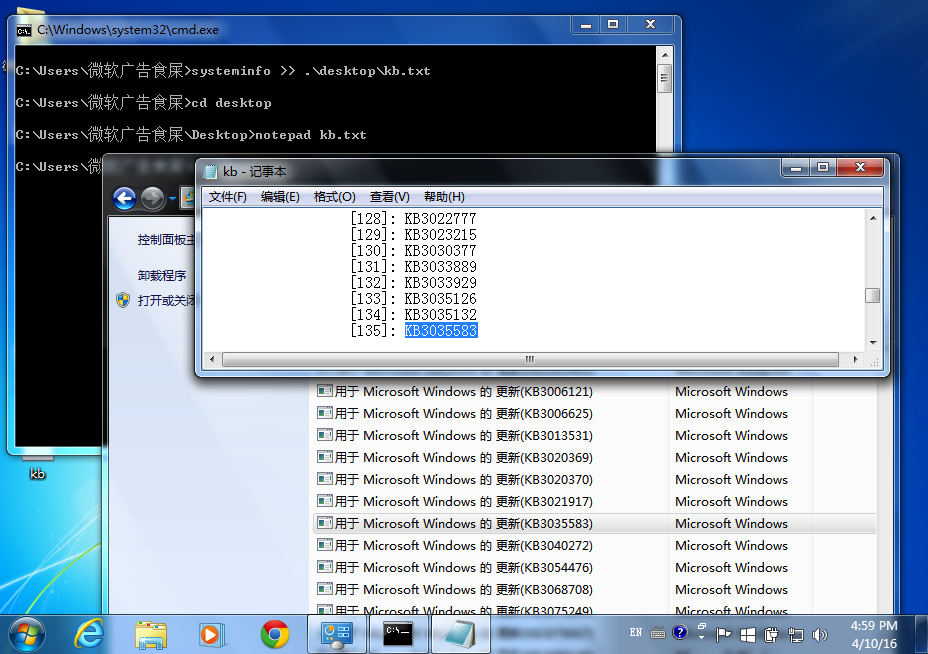This screenshot has height=654, width=928.
Task: Click the EN language indicator in tray
Action: tap(636, 632)
